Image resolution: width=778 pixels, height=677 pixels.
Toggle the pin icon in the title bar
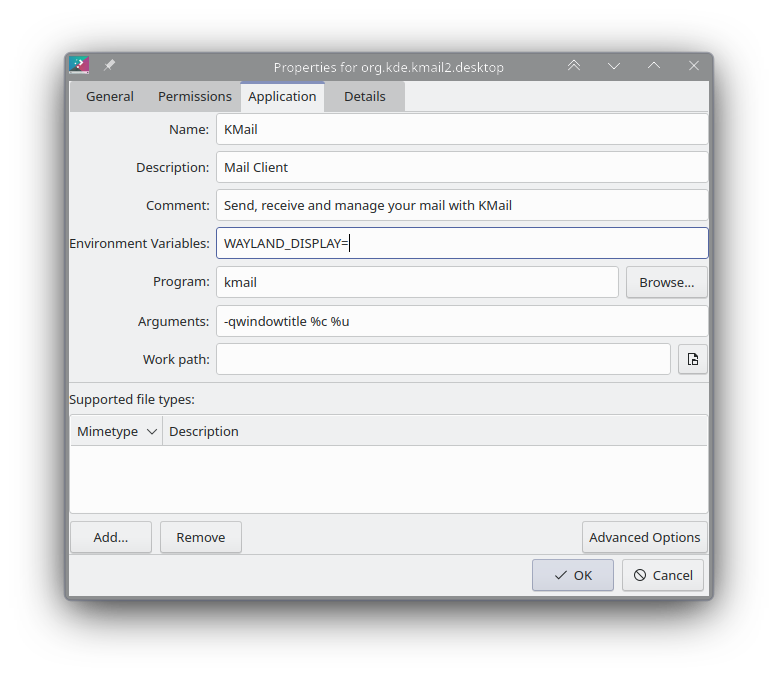point(109,65)
